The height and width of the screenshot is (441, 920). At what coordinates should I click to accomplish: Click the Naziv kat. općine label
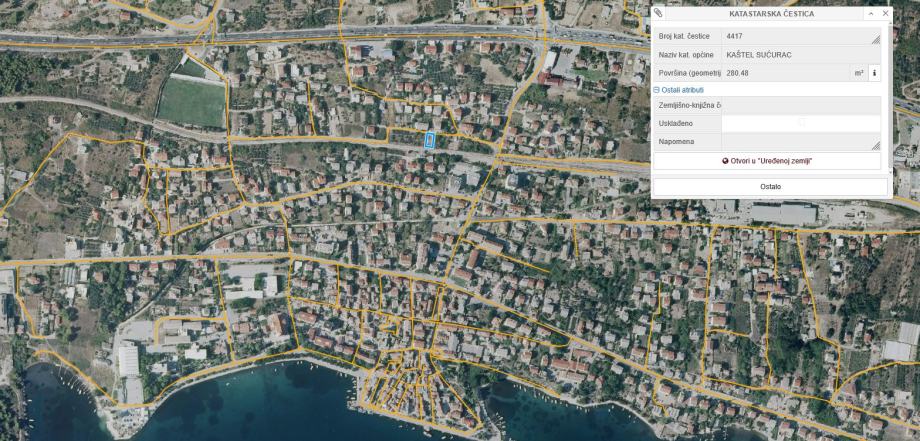pos(686,55)
